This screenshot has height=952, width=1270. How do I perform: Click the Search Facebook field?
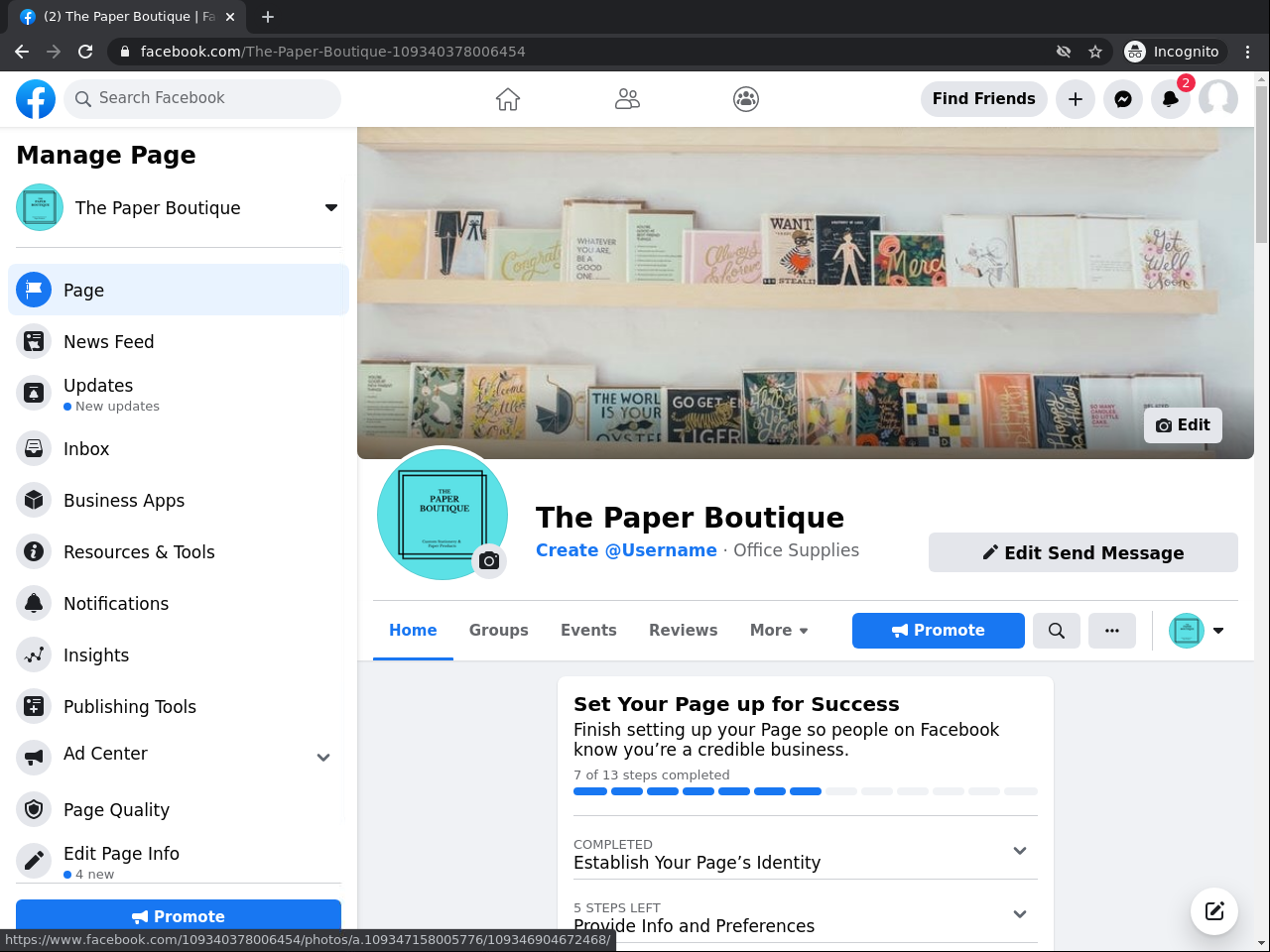[x=202, y=99]
